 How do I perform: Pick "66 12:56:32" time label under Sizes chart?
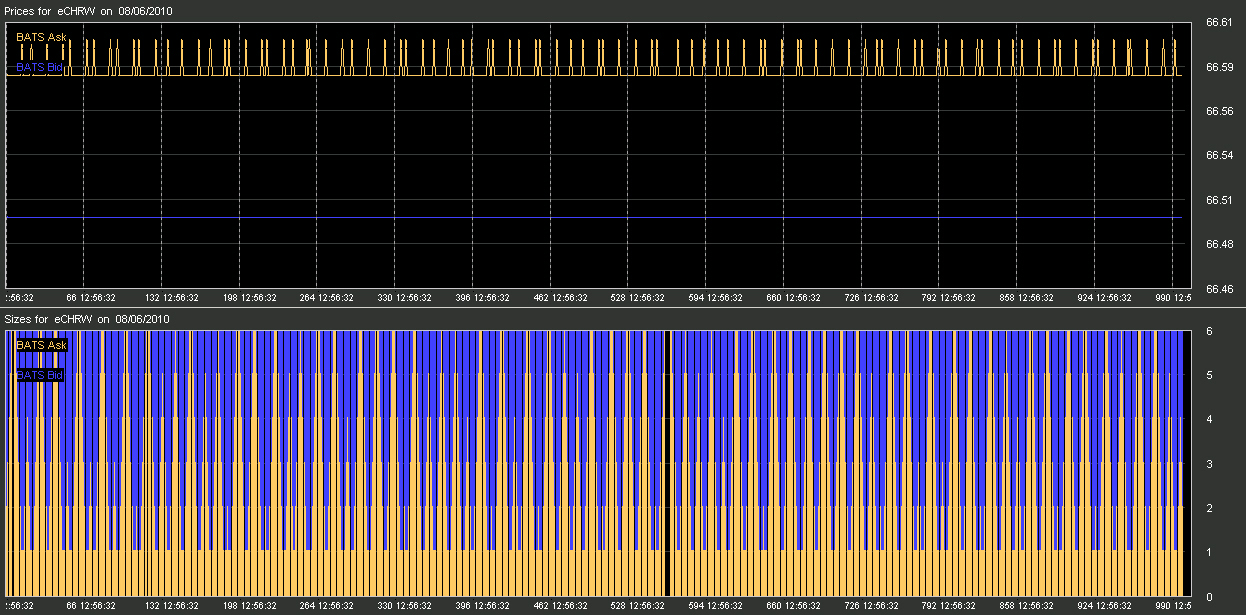(91, 606)
